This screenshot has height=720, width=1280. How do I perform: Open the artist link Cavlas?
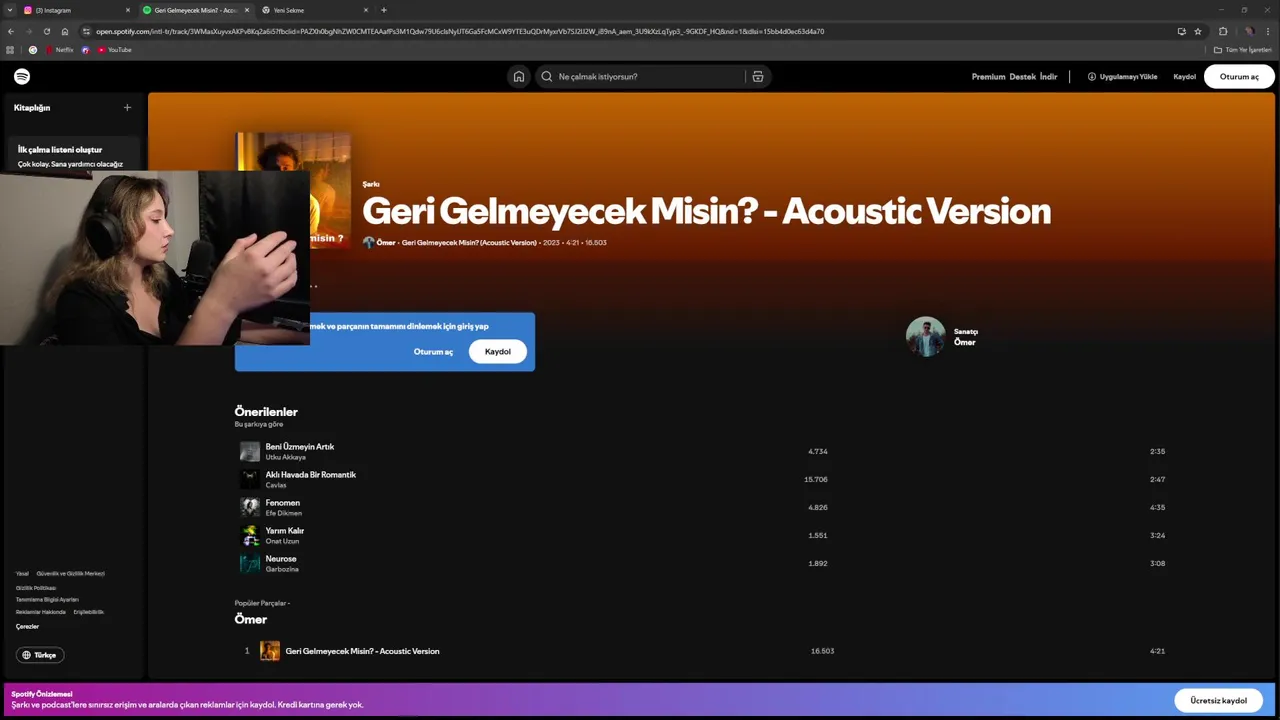coord(276,485)
